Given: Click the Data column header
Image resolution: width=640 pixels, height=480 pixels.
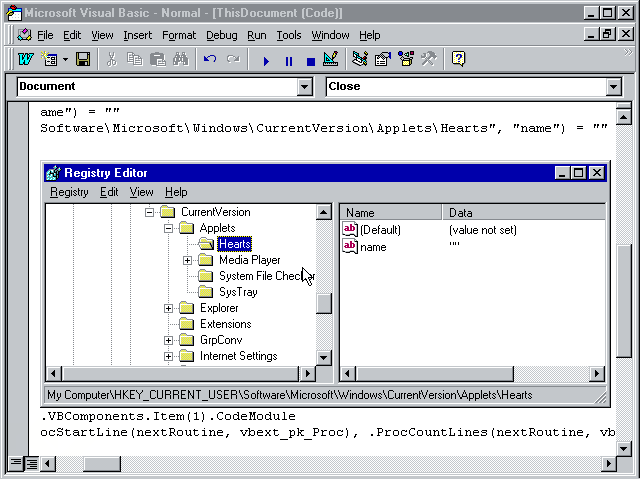Looking at the screenshot, I should (x=524, y=213).
